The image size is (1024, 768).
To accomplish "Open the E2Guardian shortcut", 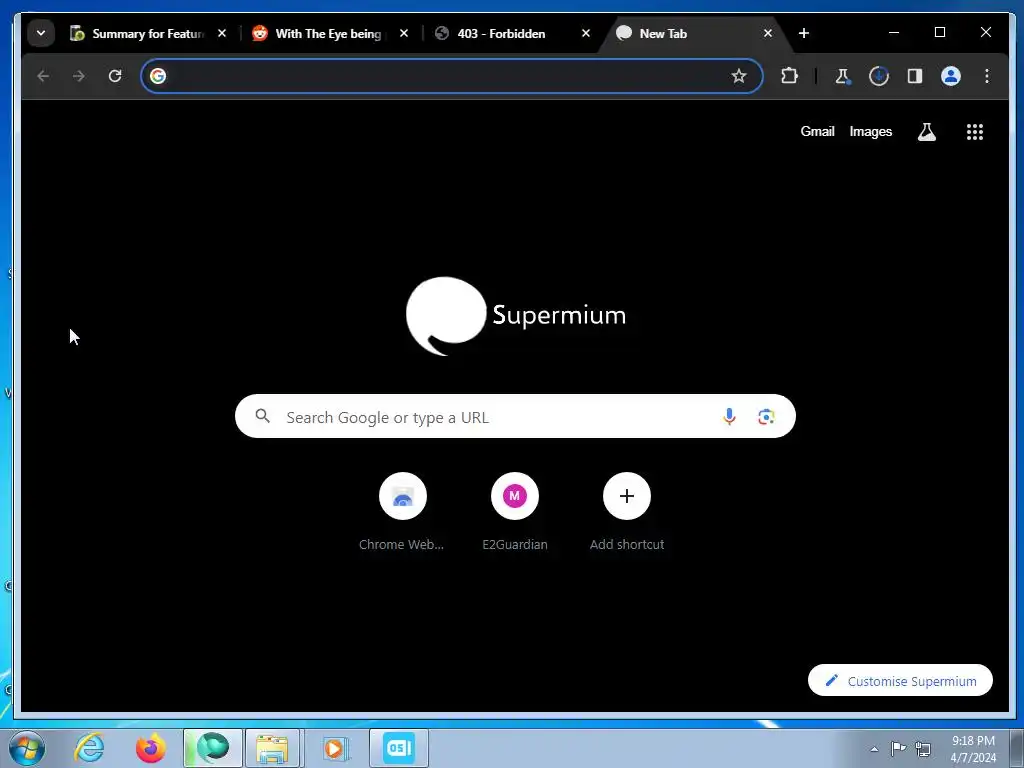I will coord(515,513).
